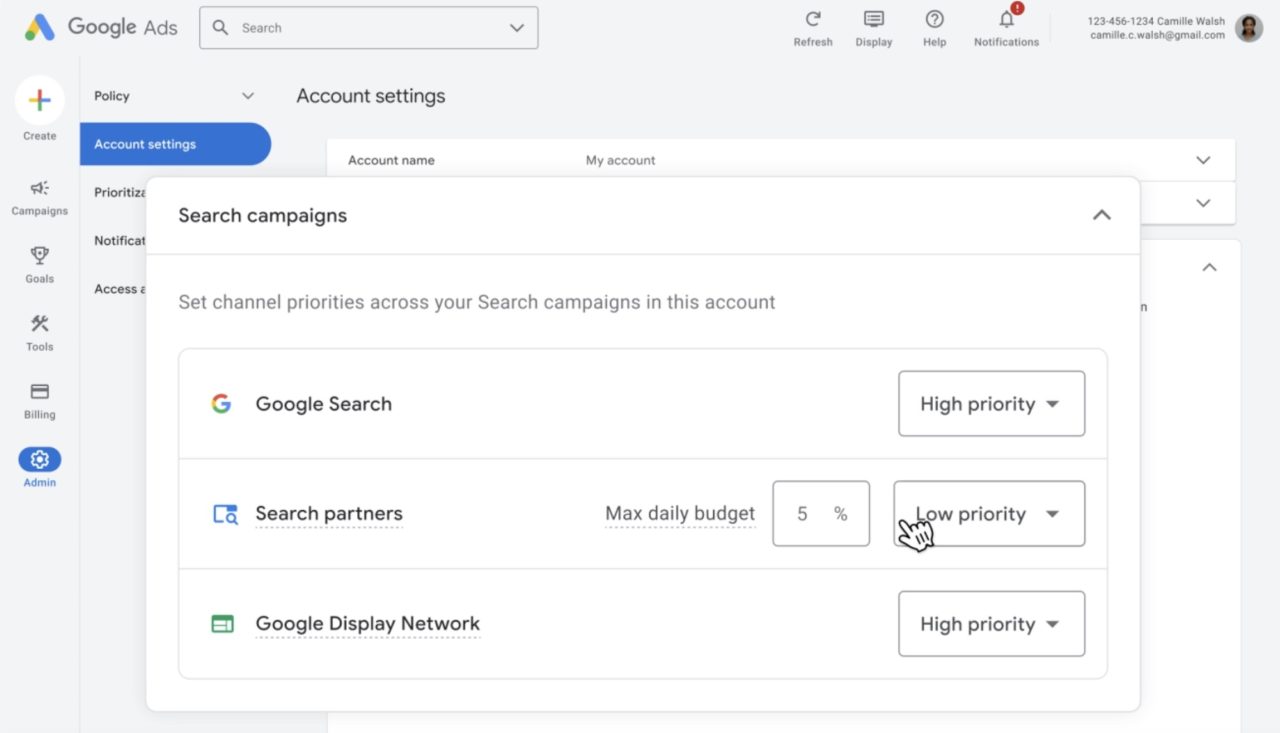
Task: Open the Tools section
Action: (x=40, y=333)
